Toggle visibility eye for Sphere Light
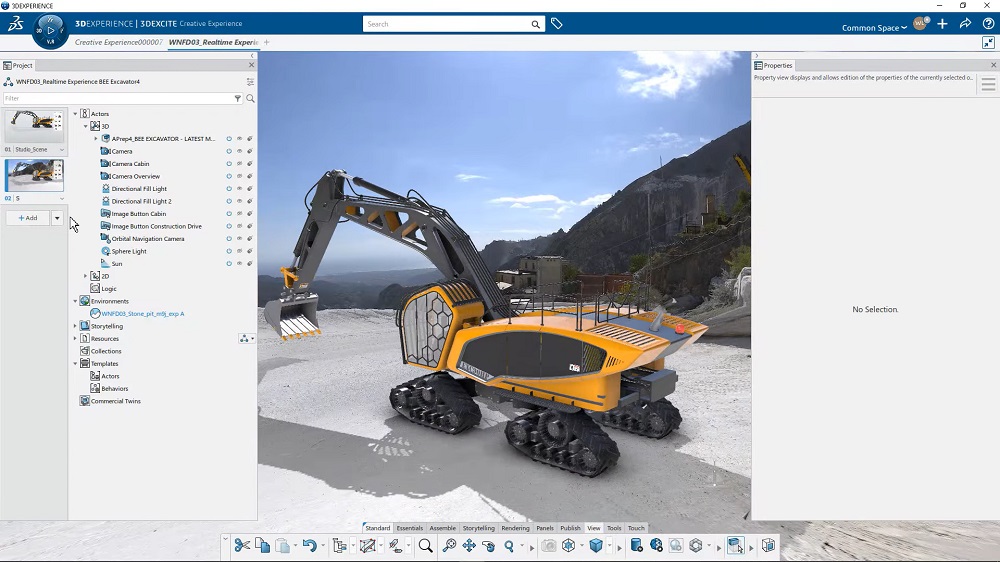The height and width of the screenshot is (562, 1000). 239,251
